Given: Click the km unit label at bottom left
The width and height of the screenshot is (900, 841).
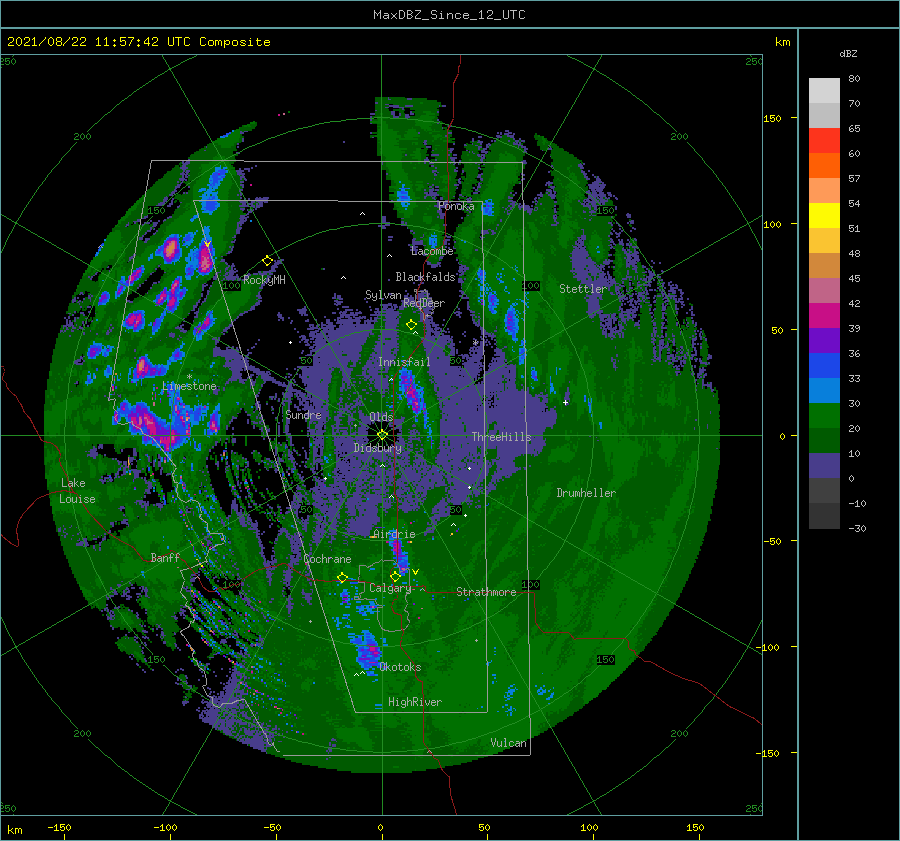Looking at the screenshot, I should [15, 830].
